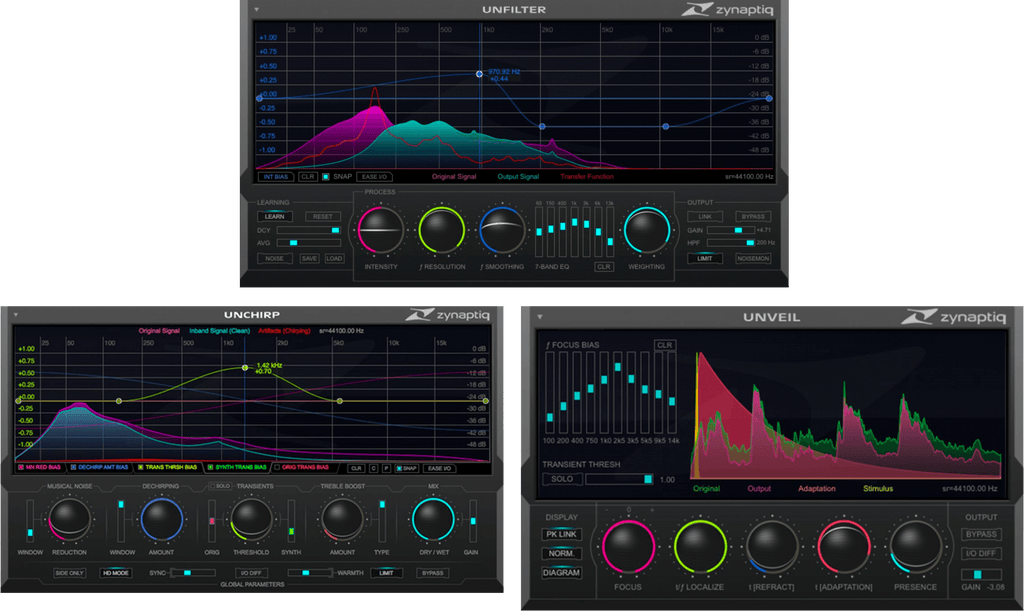Click the Unfilter curve's left endpoint node

tap(259, 99)
